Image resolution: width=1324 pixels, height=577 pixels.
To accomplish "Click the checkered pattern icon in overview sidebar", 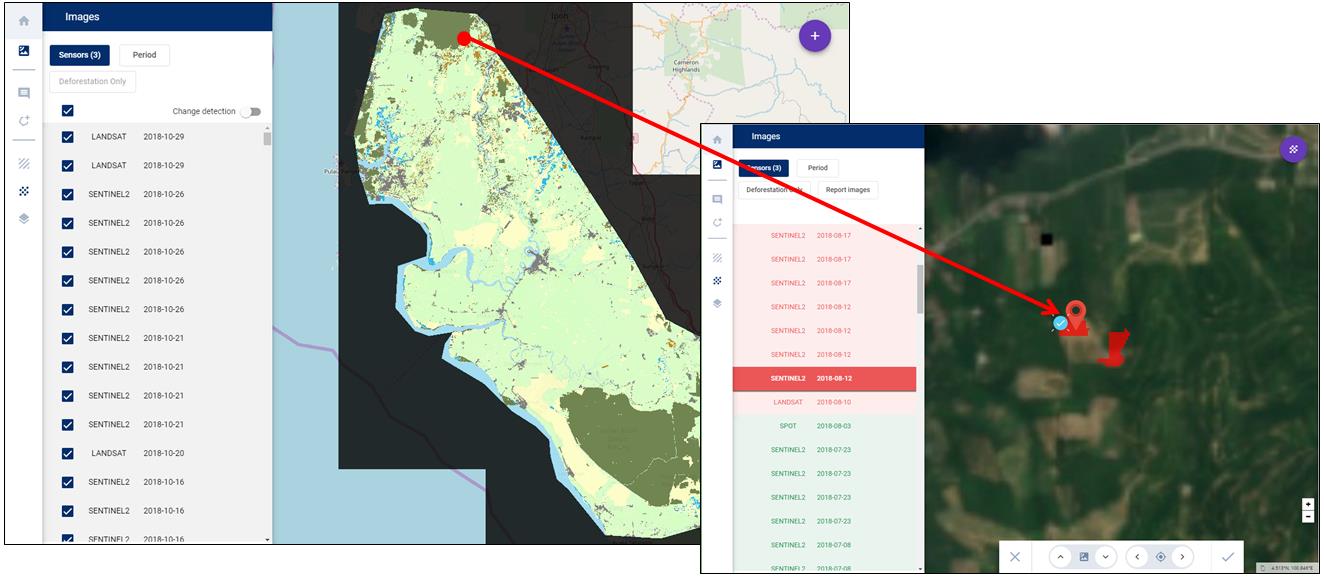I will [24, 190].
